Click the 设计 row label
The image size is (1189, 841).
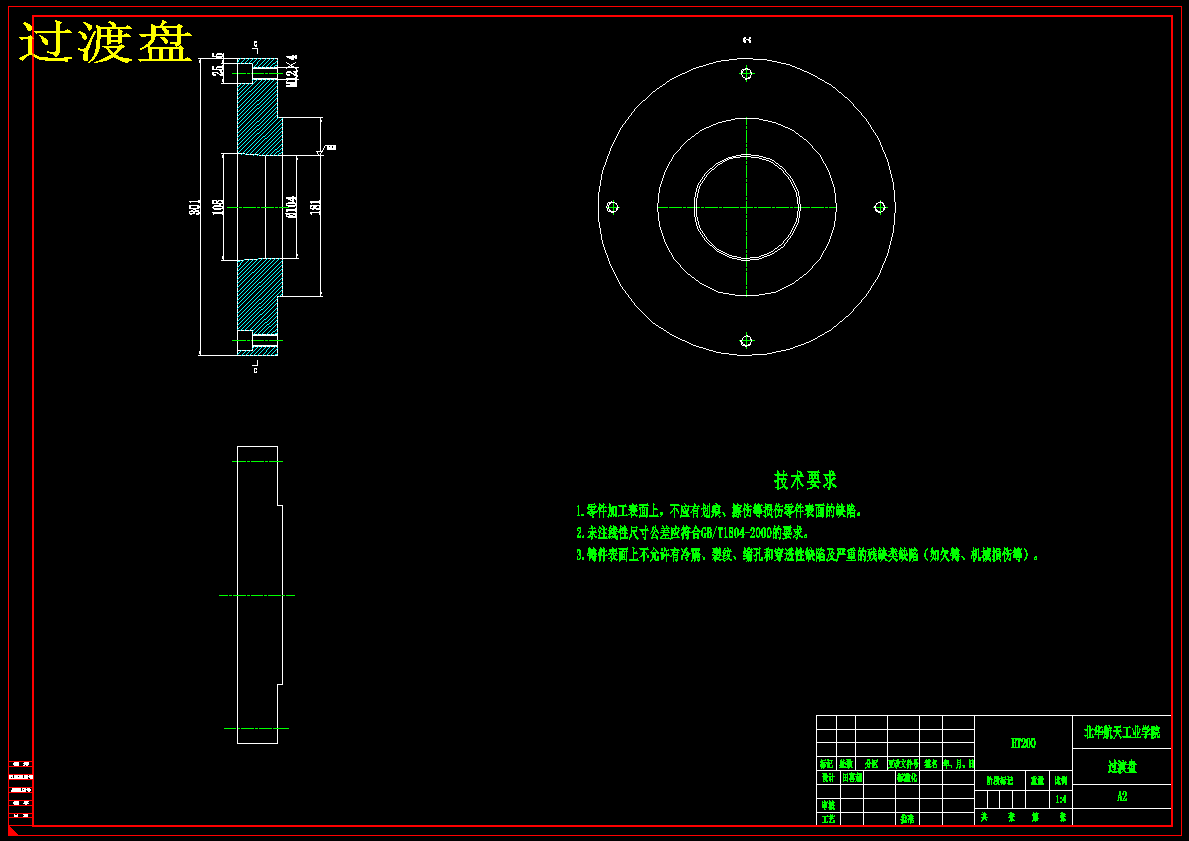(827, 777)
